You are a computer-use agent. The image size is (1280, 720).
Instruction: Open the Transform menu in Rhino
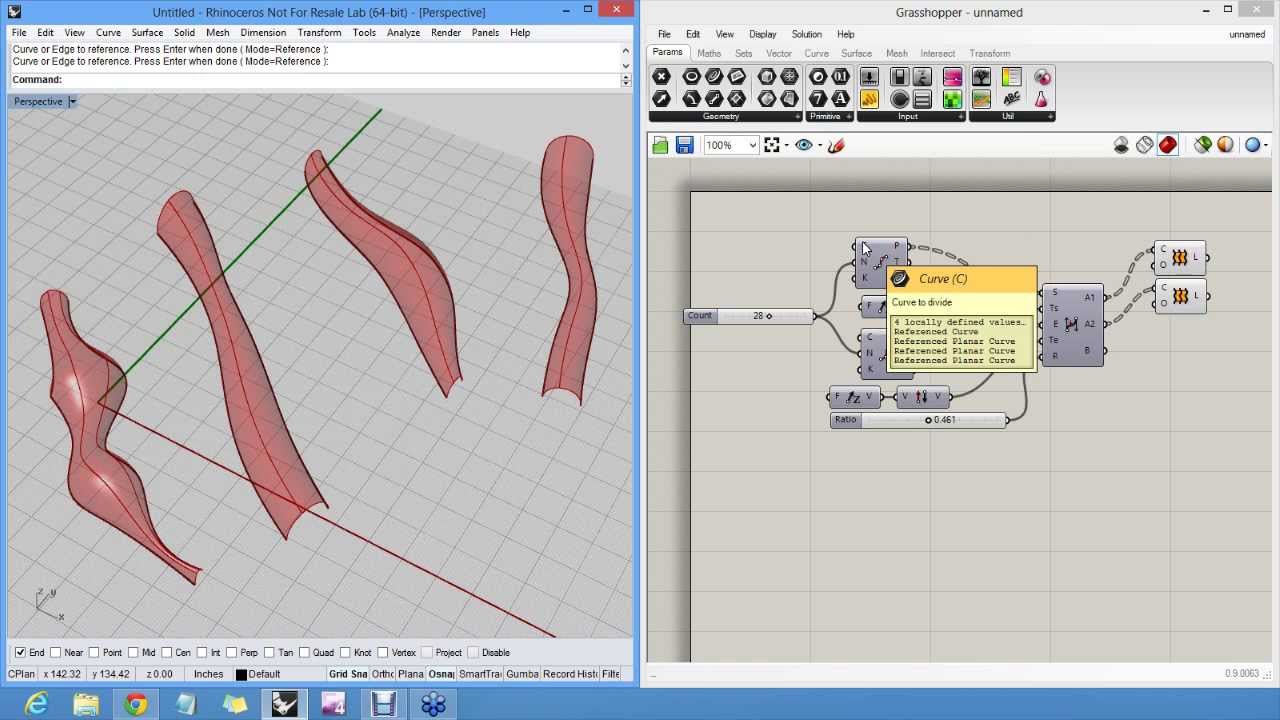click(x=319, y=33)
